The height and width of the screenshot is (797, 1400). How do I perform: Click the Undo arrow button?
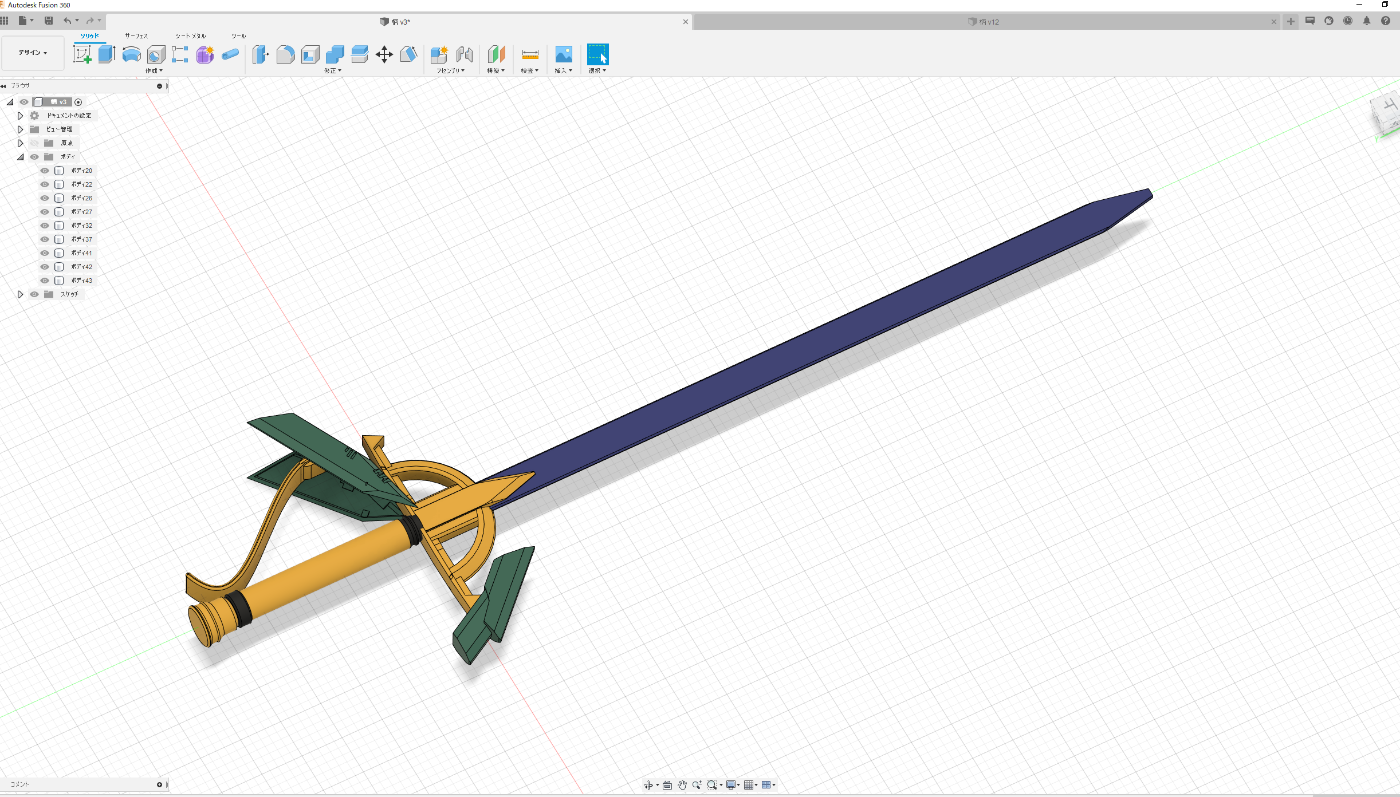(x=67, y=20)
